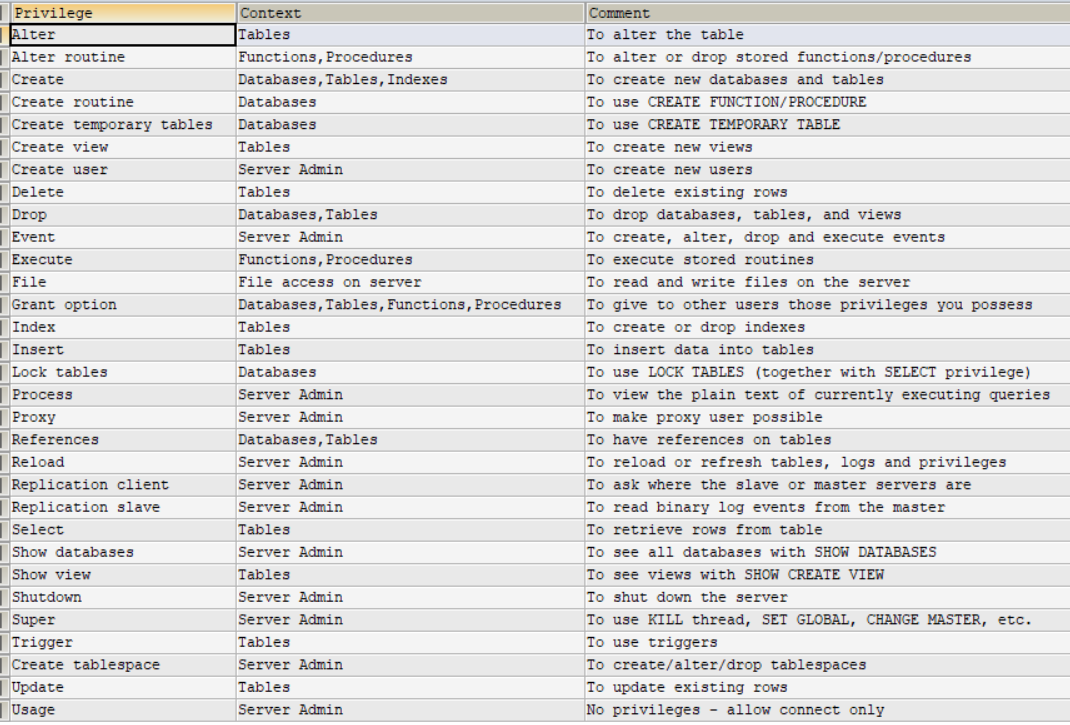The height and width of the screenshot is (725, 1070).
Task: Click the row selector beside Trigger
Action: click(4, 642)
